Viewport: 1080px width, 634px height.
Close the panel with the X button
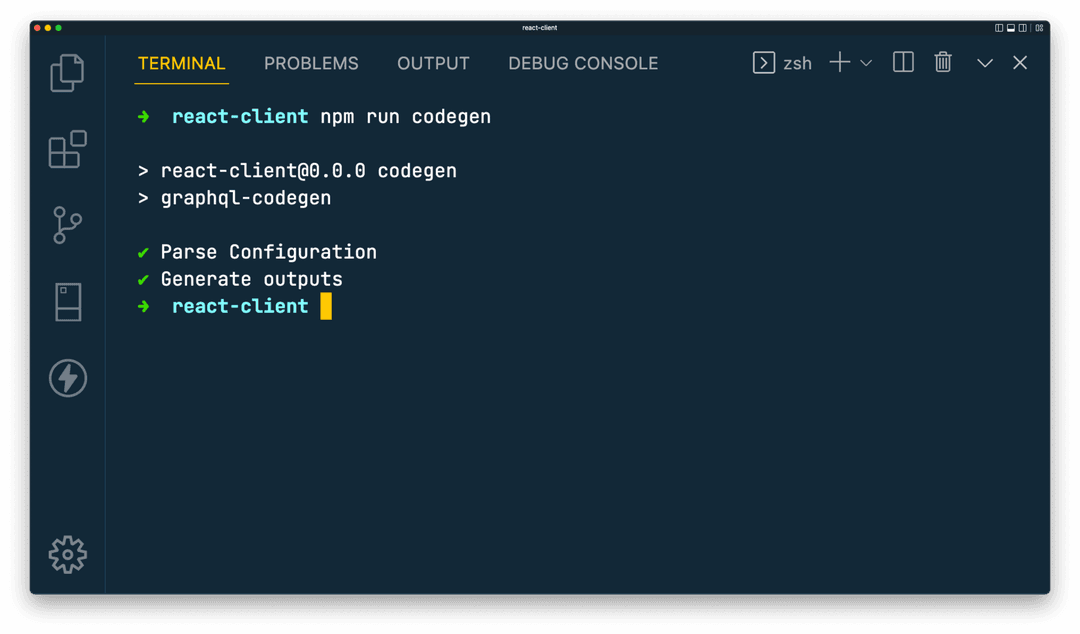[x=1019, y=62]
